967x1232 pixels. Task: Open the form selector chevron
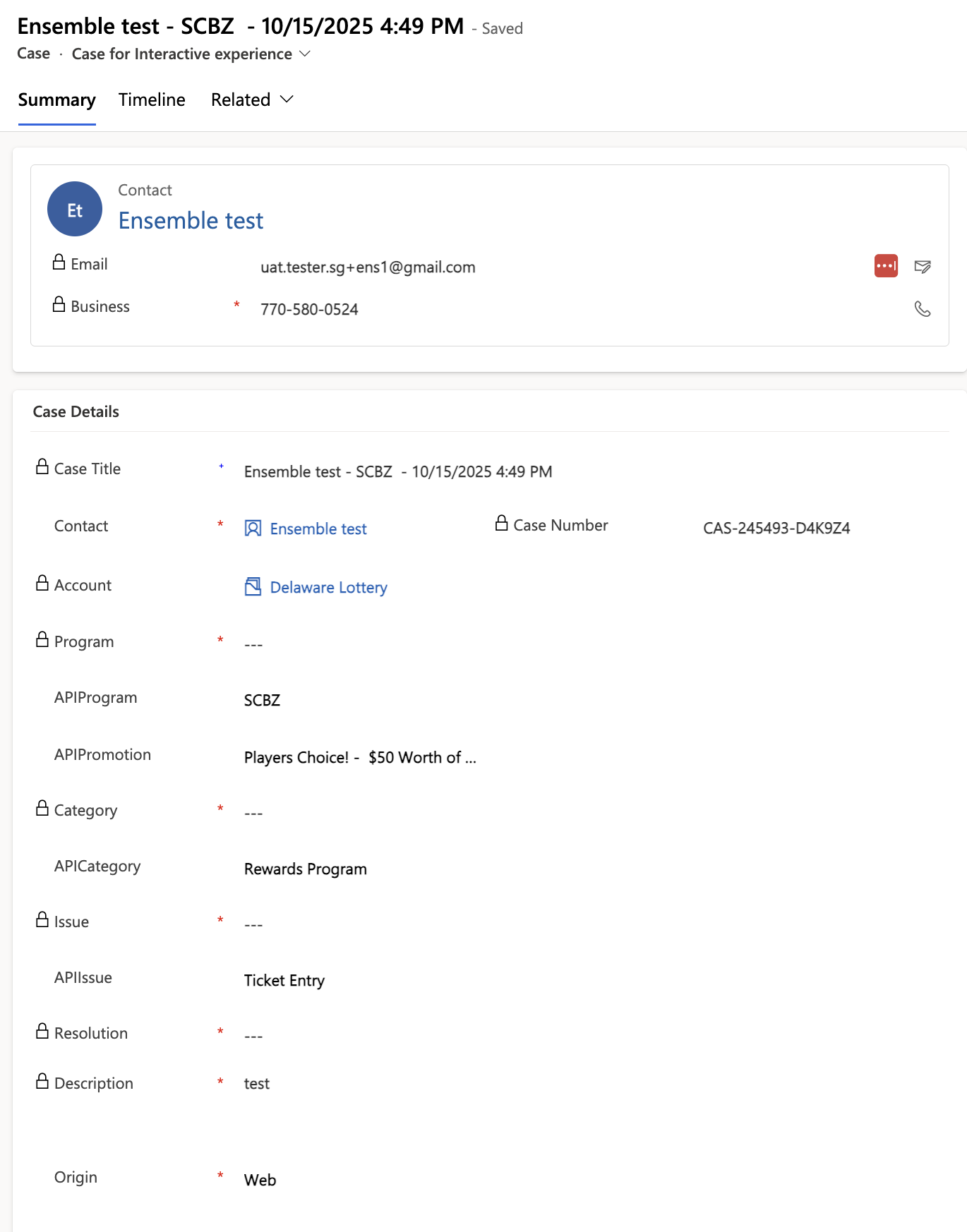point(305,54)
